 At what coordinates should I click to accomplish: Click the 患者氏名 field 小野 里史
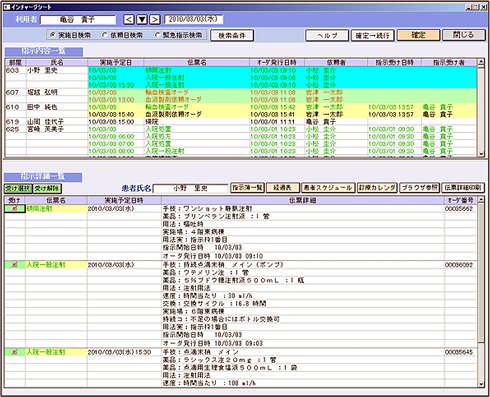click(x=190, y=188)
